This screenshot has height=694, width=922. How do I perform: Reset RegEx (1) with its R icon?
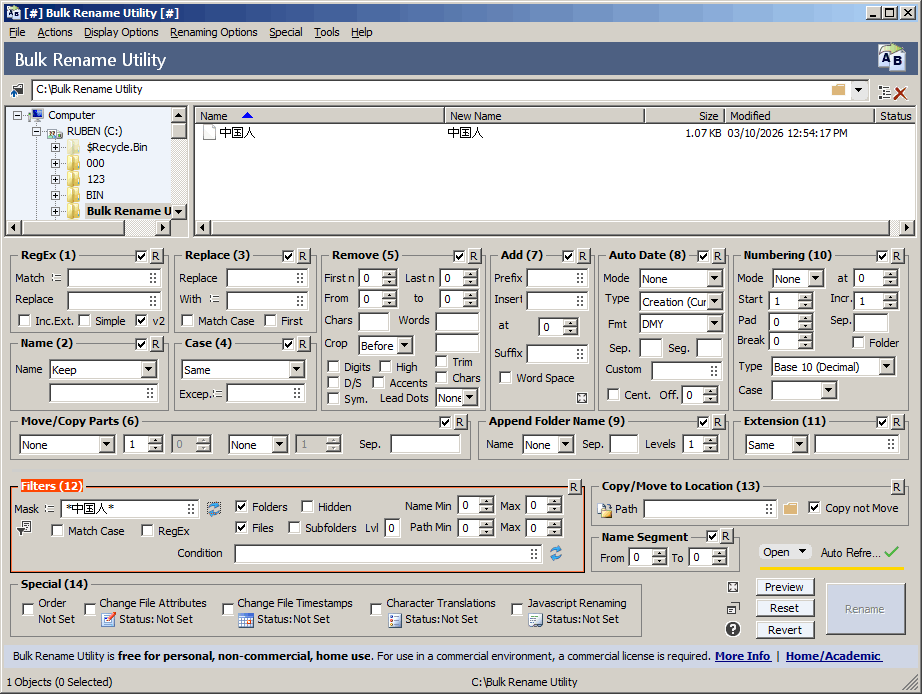coord(156,256)
